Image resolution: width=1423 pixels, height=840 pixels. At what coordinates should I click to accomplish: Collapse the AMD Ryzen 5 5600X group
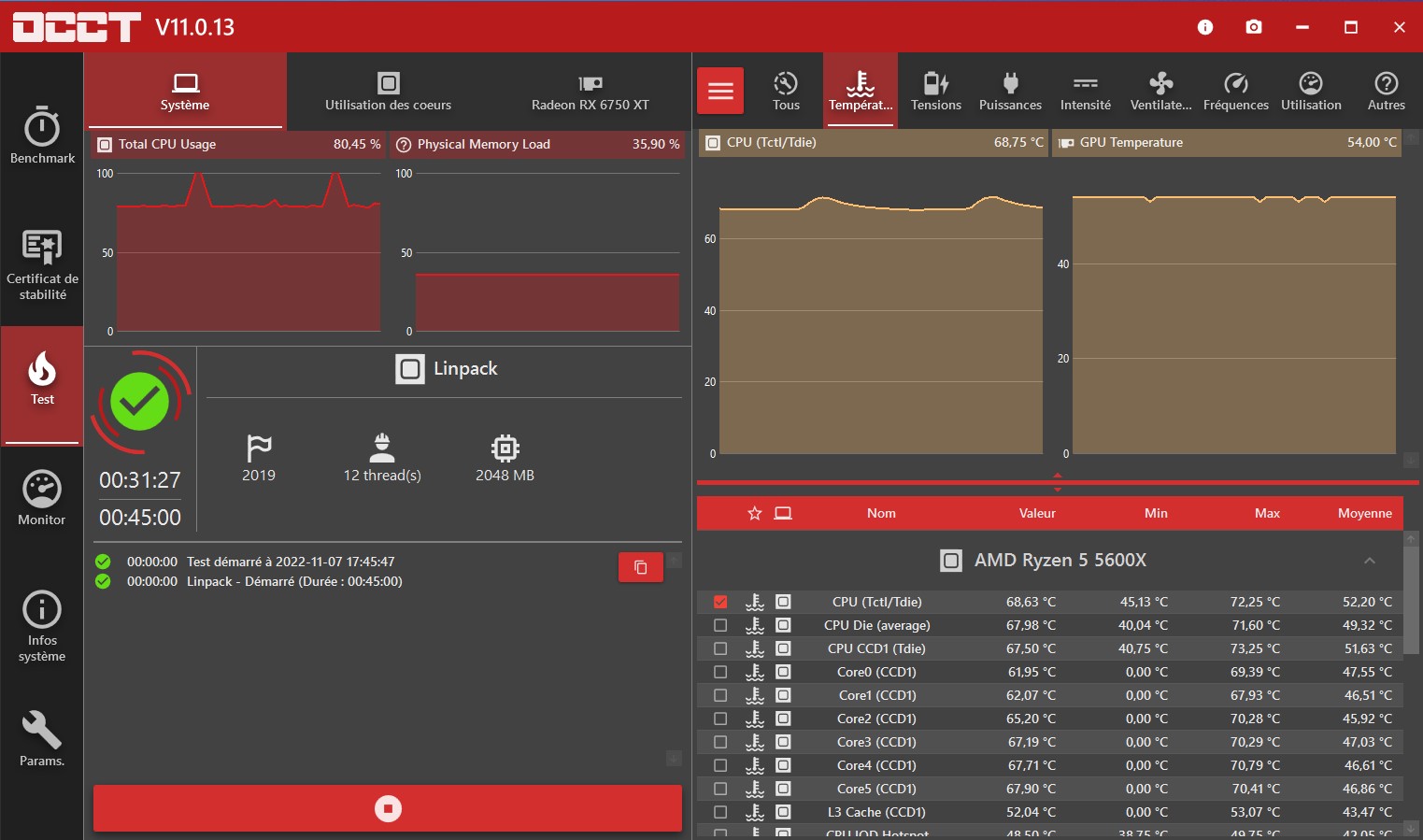tap(1369, 561)
